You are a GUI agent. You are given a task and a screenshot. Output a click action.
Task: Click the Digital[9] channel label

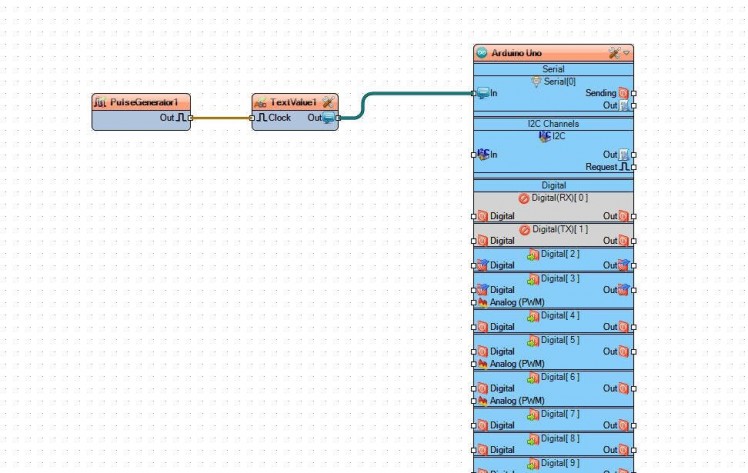(x=561, y=463)
